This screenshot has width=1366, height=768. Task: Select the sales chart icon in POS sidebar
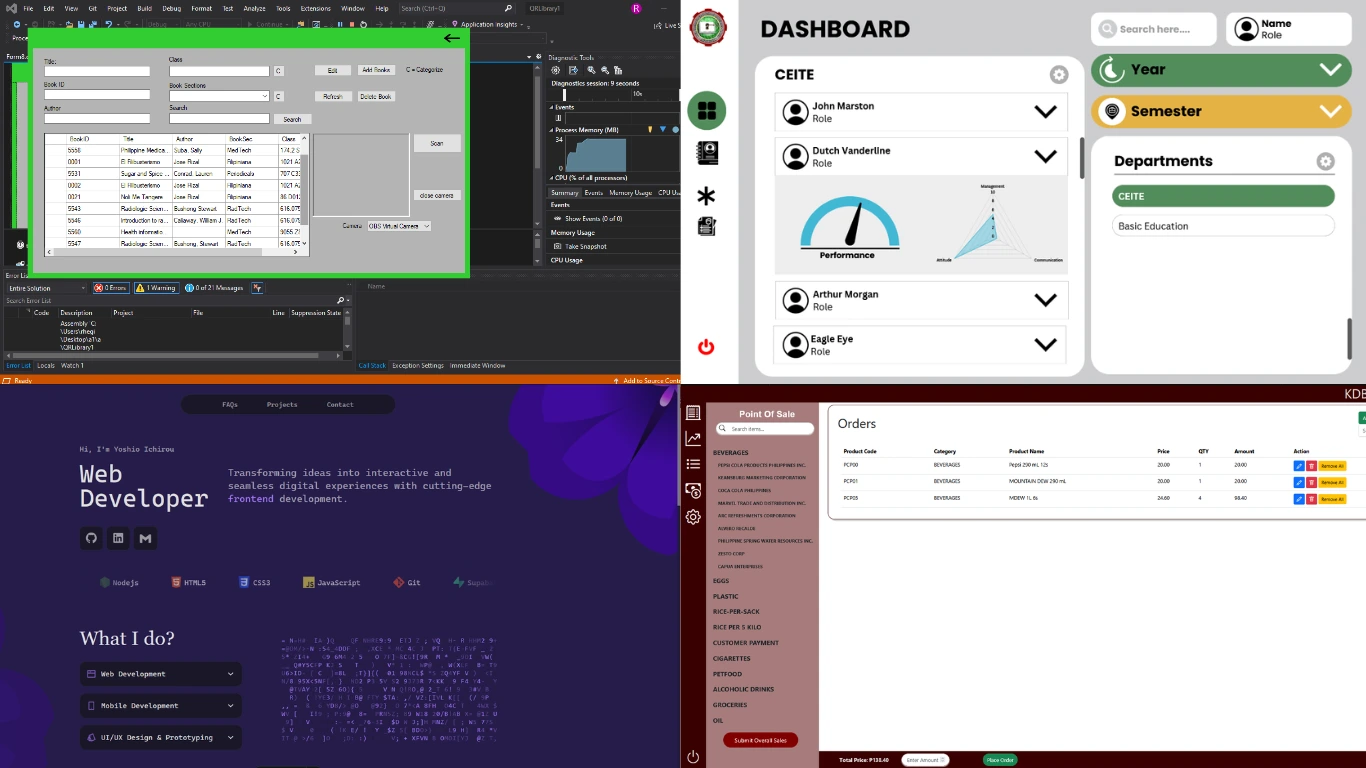click(693, 438)
